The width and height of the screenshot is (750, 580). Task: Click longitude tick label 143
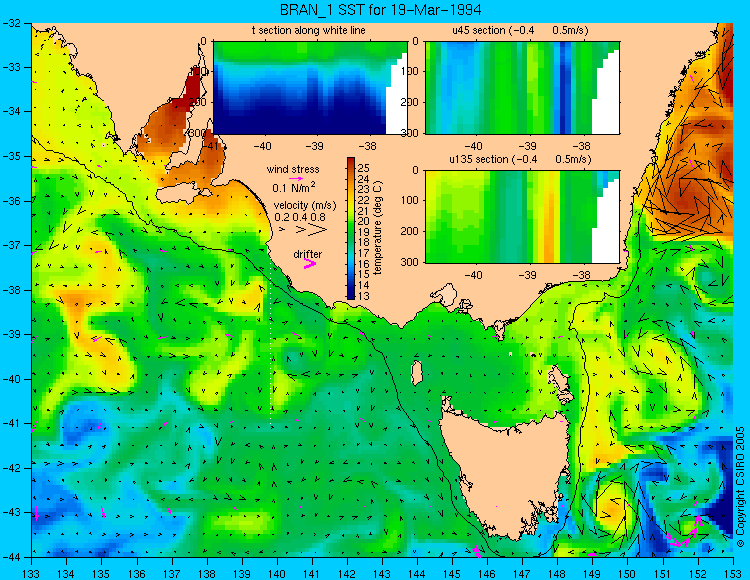click(382, 574)
